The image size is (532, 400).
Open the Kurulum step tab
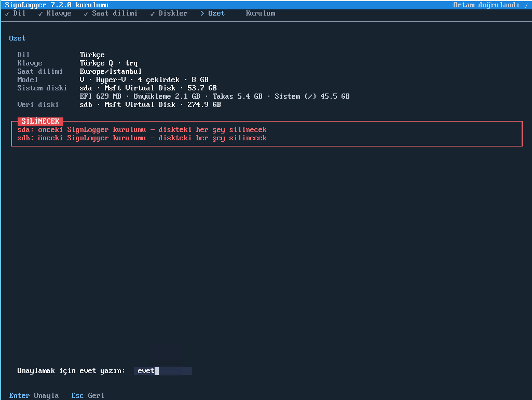tap(261, 14)
